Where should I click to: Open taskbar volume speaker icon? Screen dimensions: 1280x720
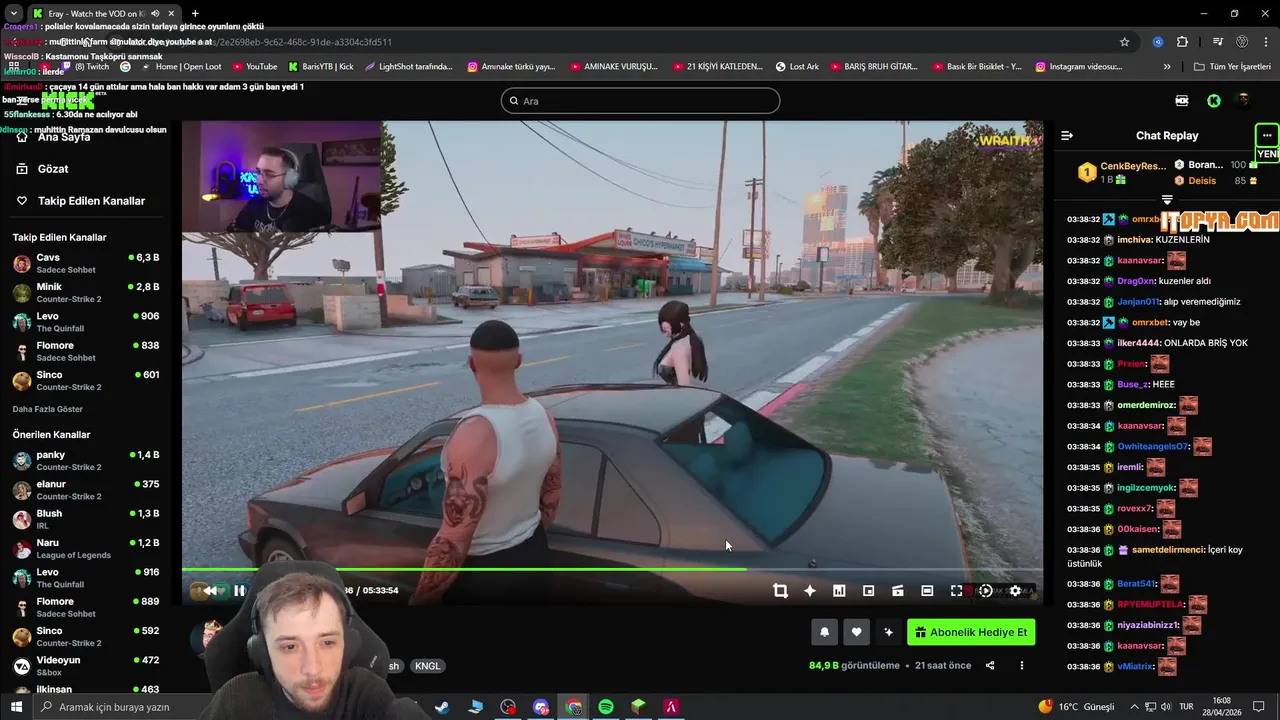[1165, 707]
